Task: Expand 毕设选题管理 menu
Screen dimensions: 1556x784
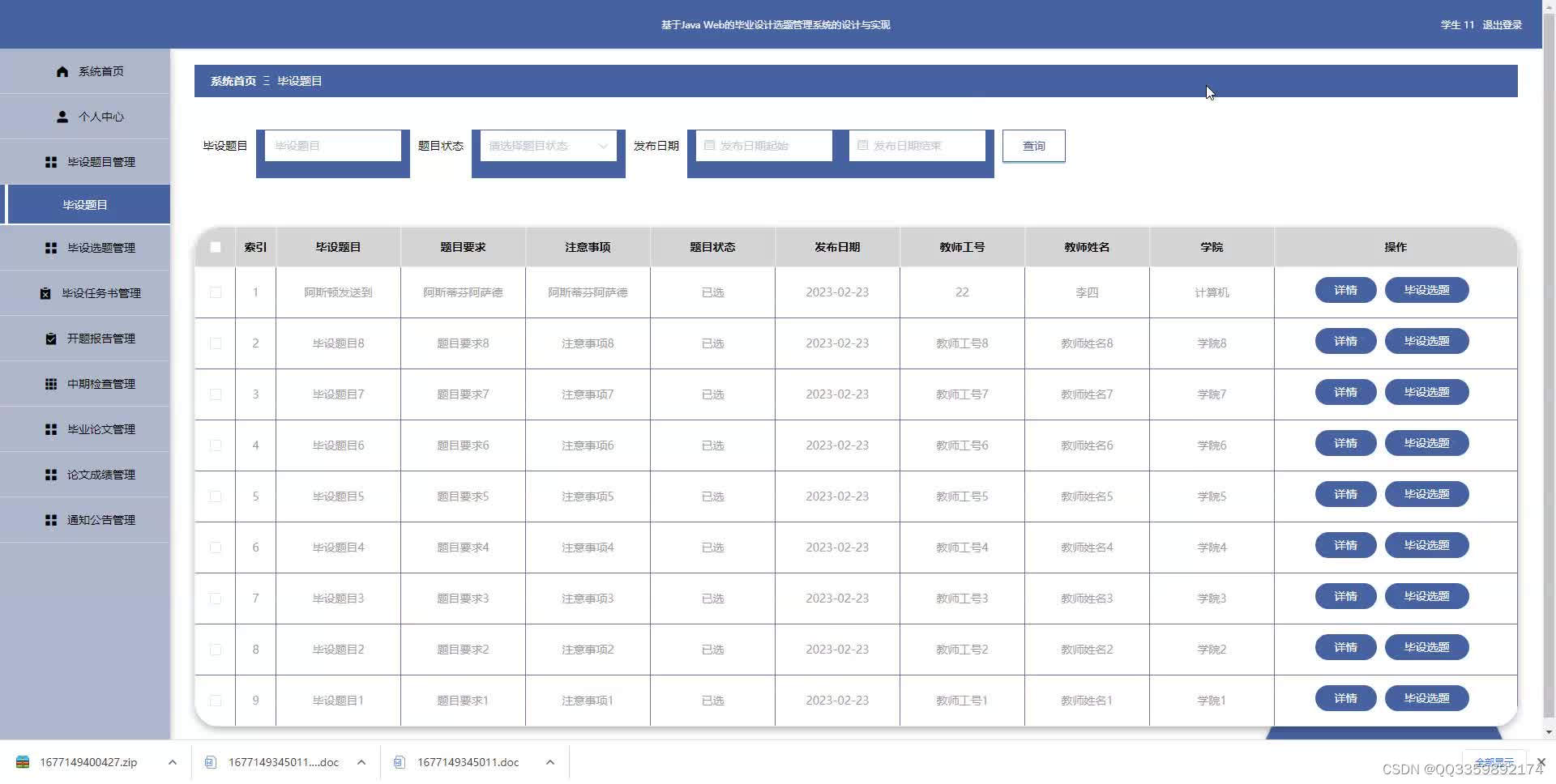Action: tap(85, 248)
